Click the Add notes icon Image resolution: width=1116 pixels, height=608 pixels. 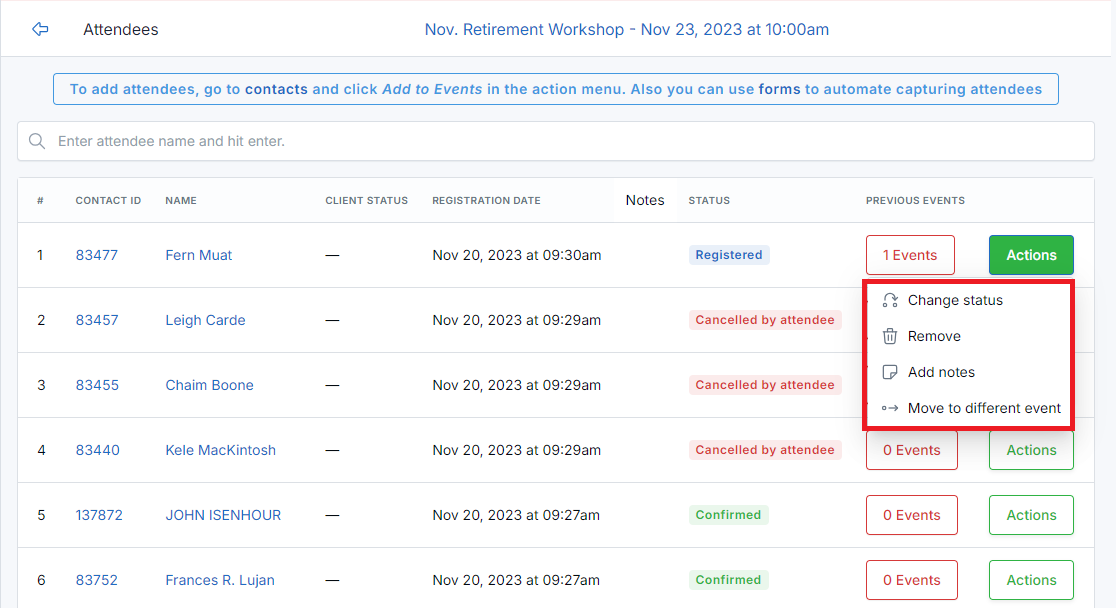pyautogui.click(x=890, y=372)
